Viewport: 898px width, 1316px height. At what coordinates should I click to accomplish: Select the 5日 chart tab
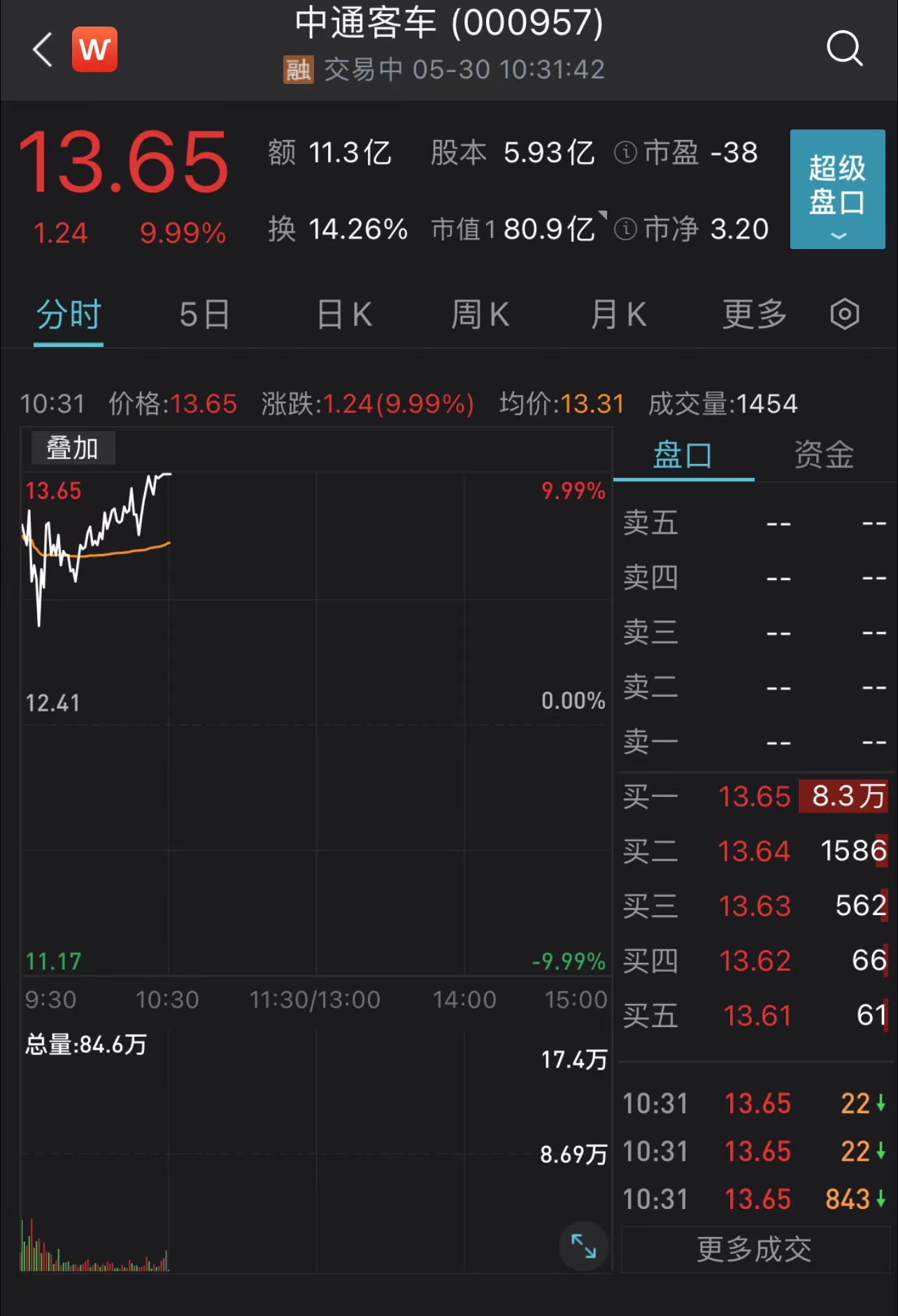[204, 314]
